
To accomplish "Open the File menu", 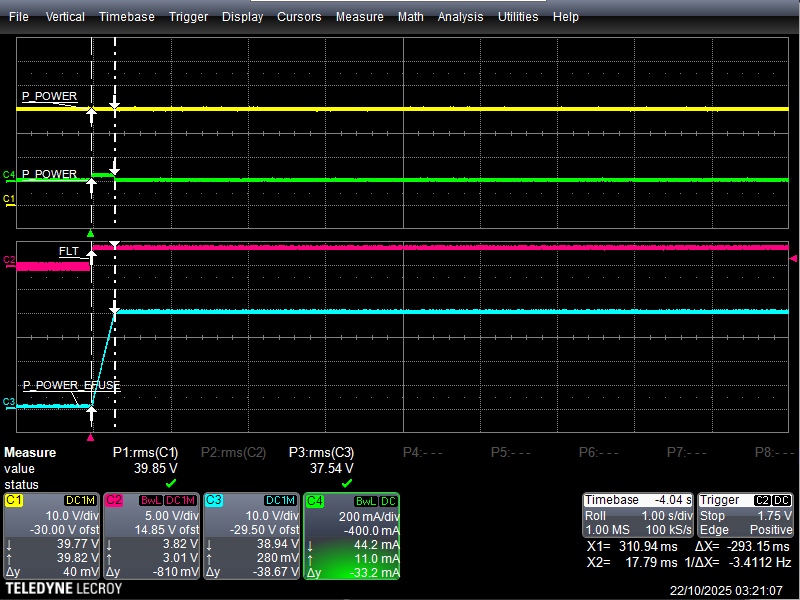I will 19,17.
